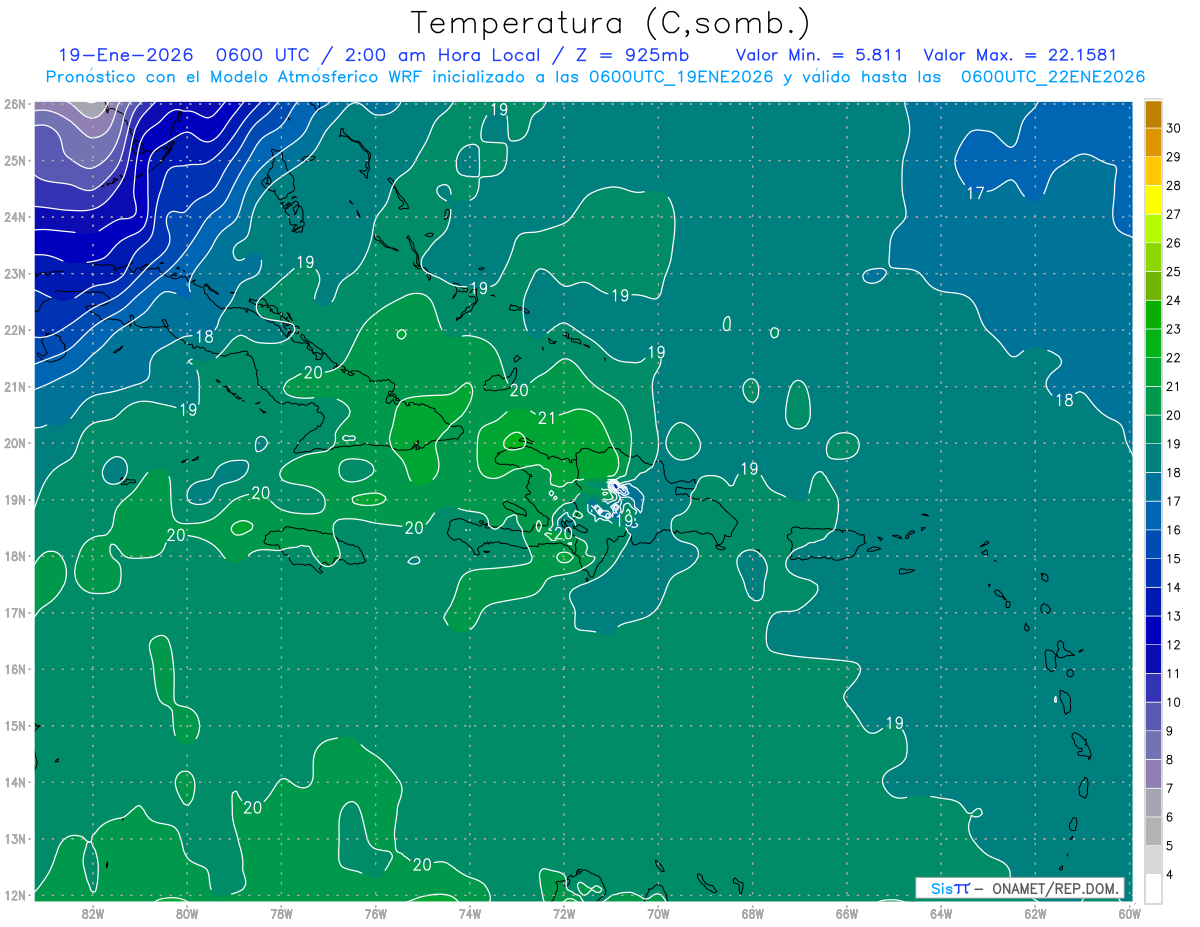Click the dark blue swatch between 11 and 12

point(1153,658)
